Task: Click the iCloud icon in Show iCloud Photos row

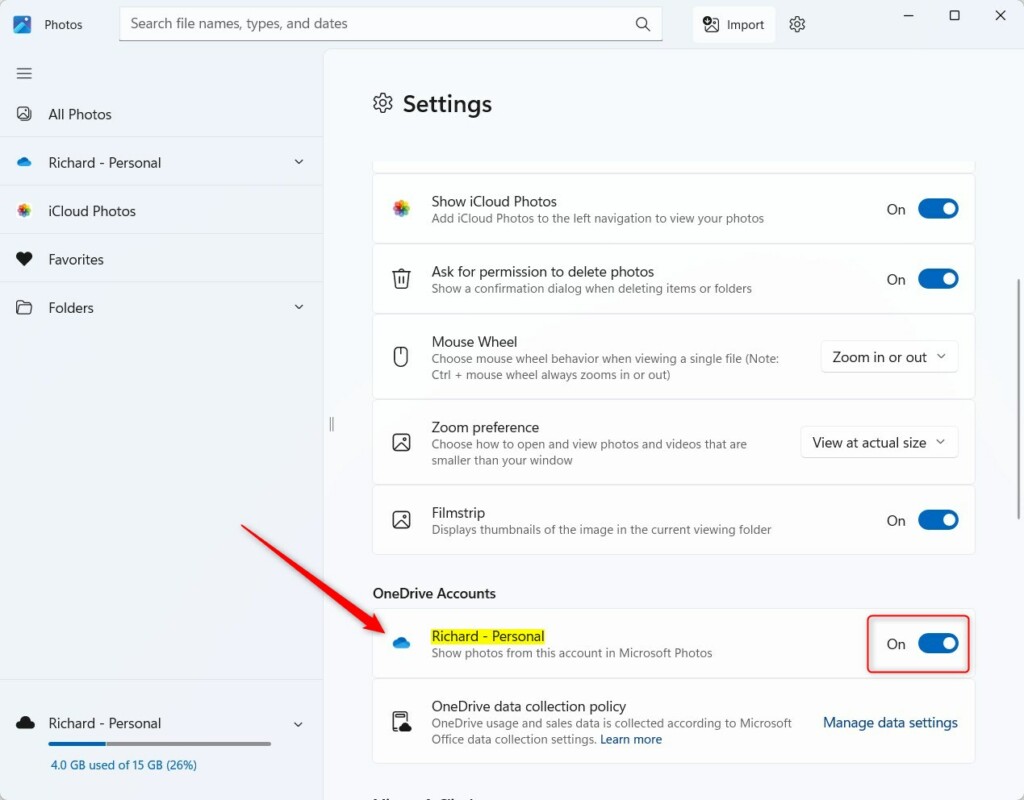Action: (401, 208)
